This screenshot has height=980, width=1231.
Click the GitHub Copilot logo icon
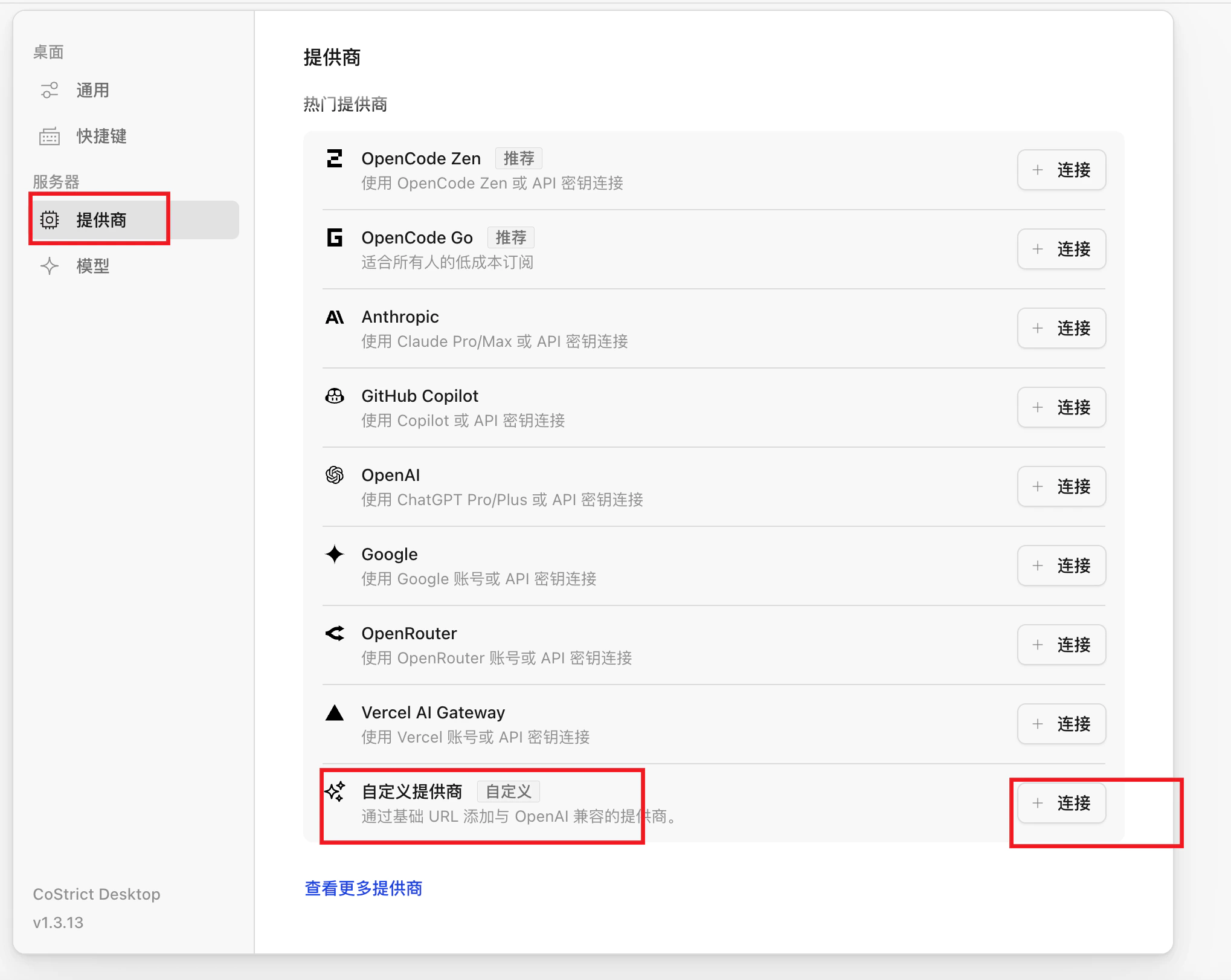coord(335,396)
